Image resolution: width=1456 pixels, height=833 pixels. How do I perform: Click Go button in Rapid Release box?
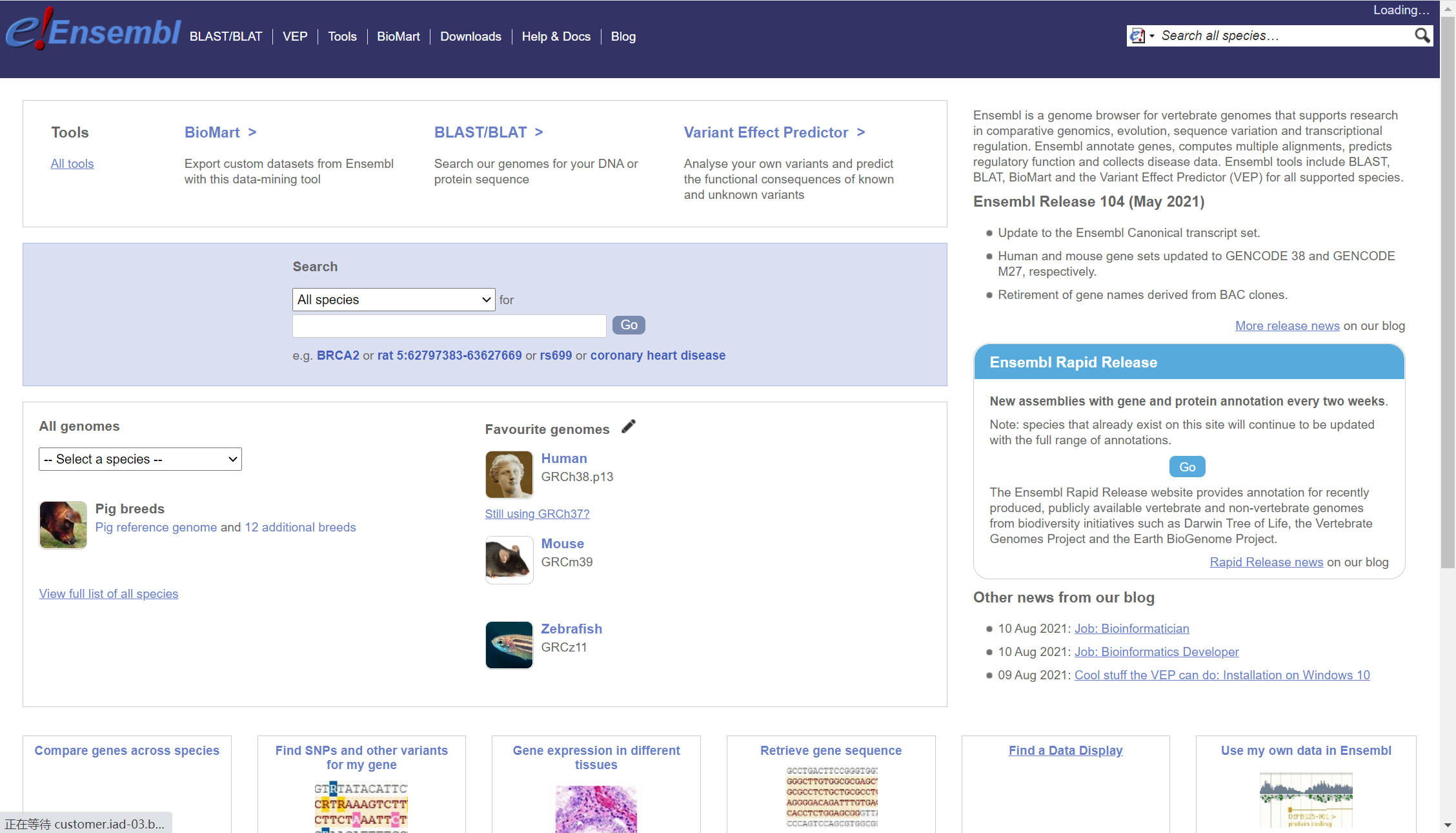1188,467
